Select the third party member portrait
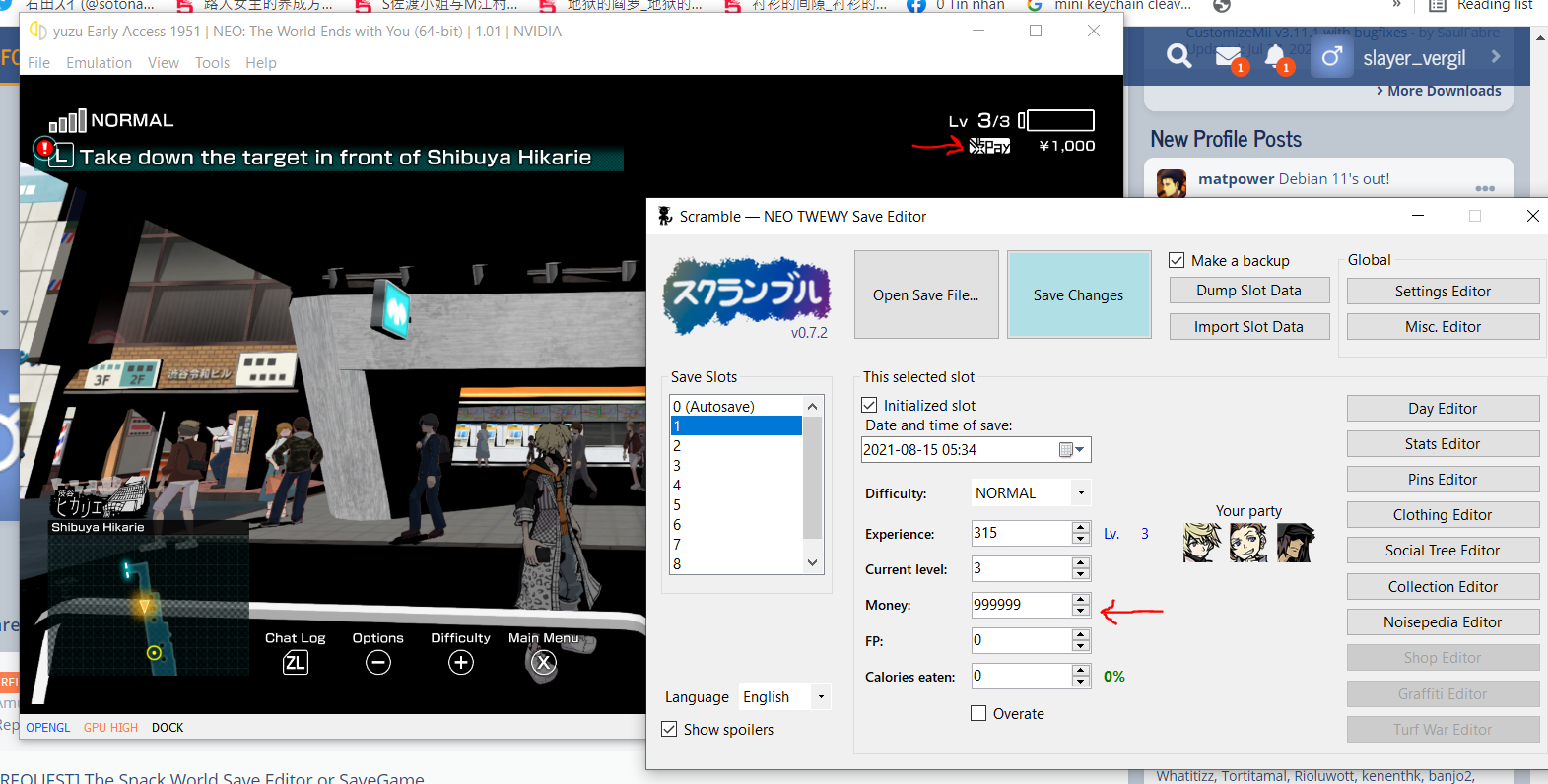This screenshot has width=1548, height=784. pyautogui.click(x=1296, y=543)
